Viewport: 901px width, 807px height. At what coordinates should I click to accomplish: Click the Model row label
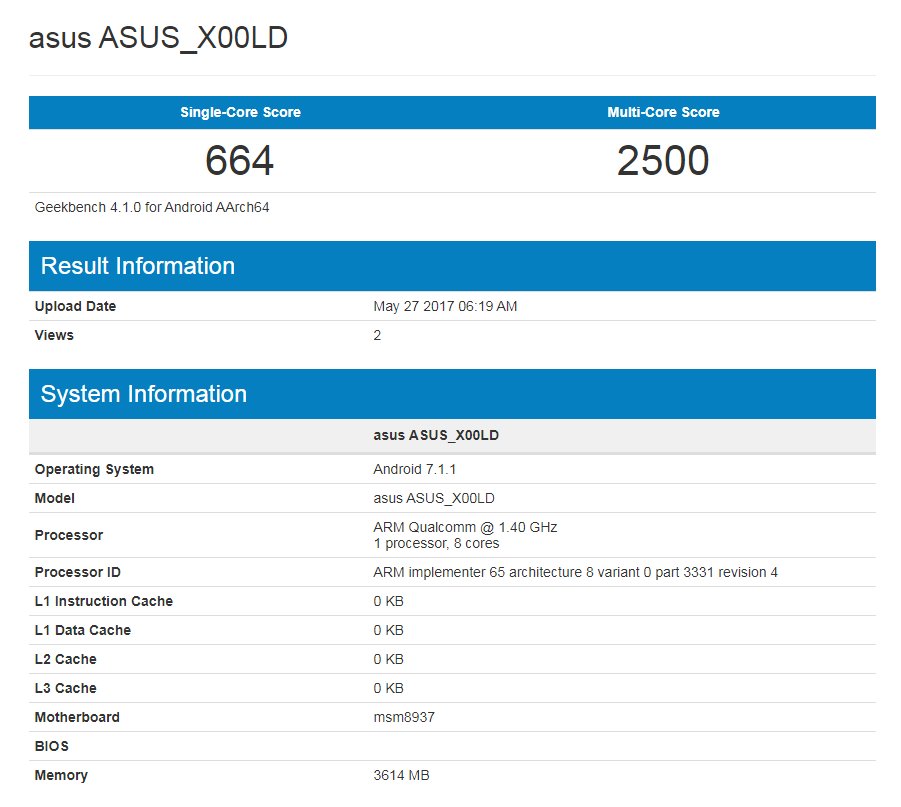(55, 498)
